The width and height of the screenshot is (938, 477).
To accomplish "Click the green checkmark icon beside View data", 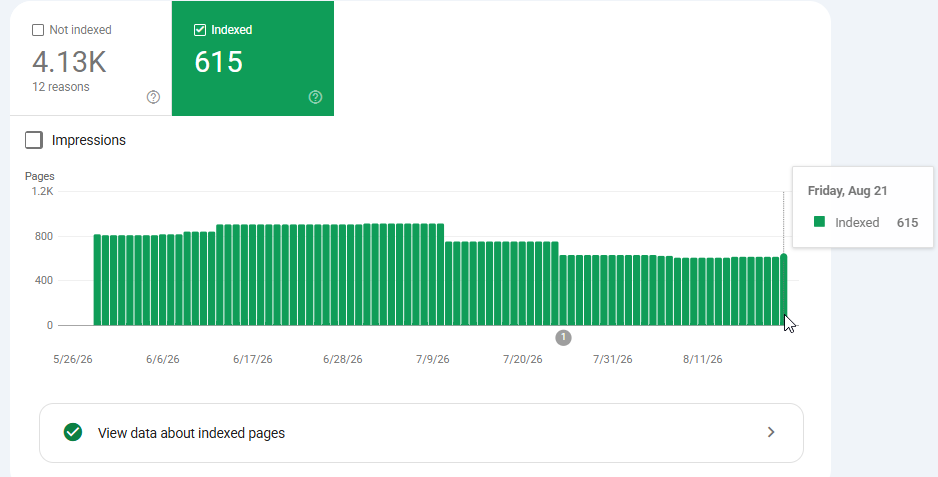I will (73, 432).
